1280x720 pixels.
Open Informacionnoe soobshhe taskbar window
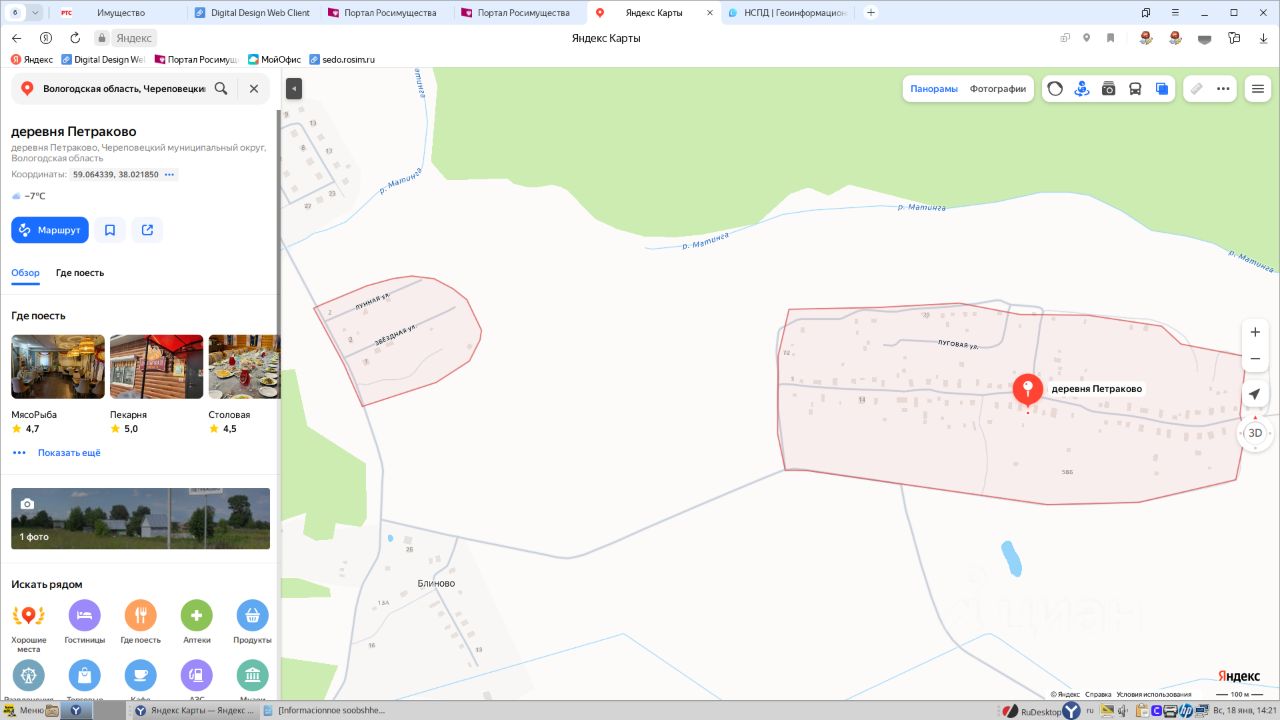click(x=324, y=710)
